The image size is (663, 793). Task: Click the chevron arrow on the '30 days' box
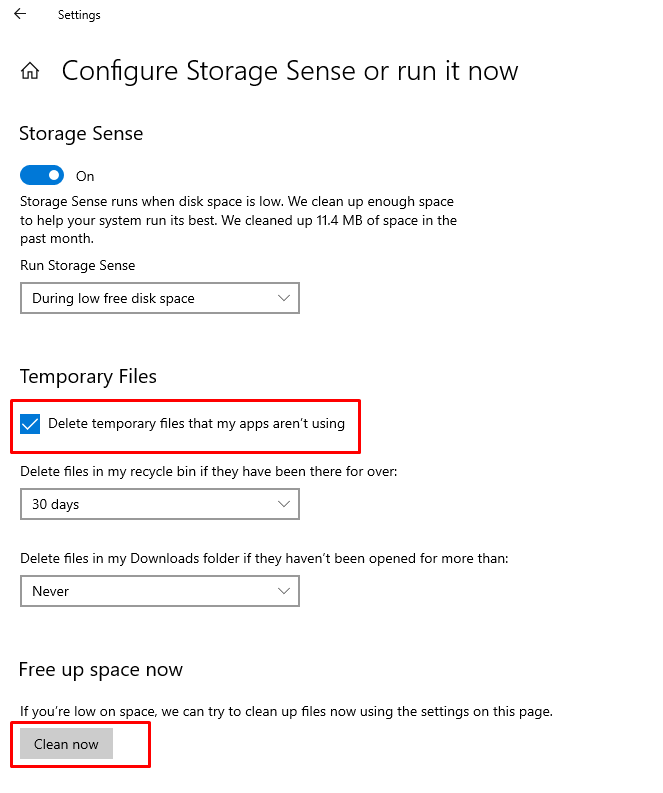[x=284, y=504]
